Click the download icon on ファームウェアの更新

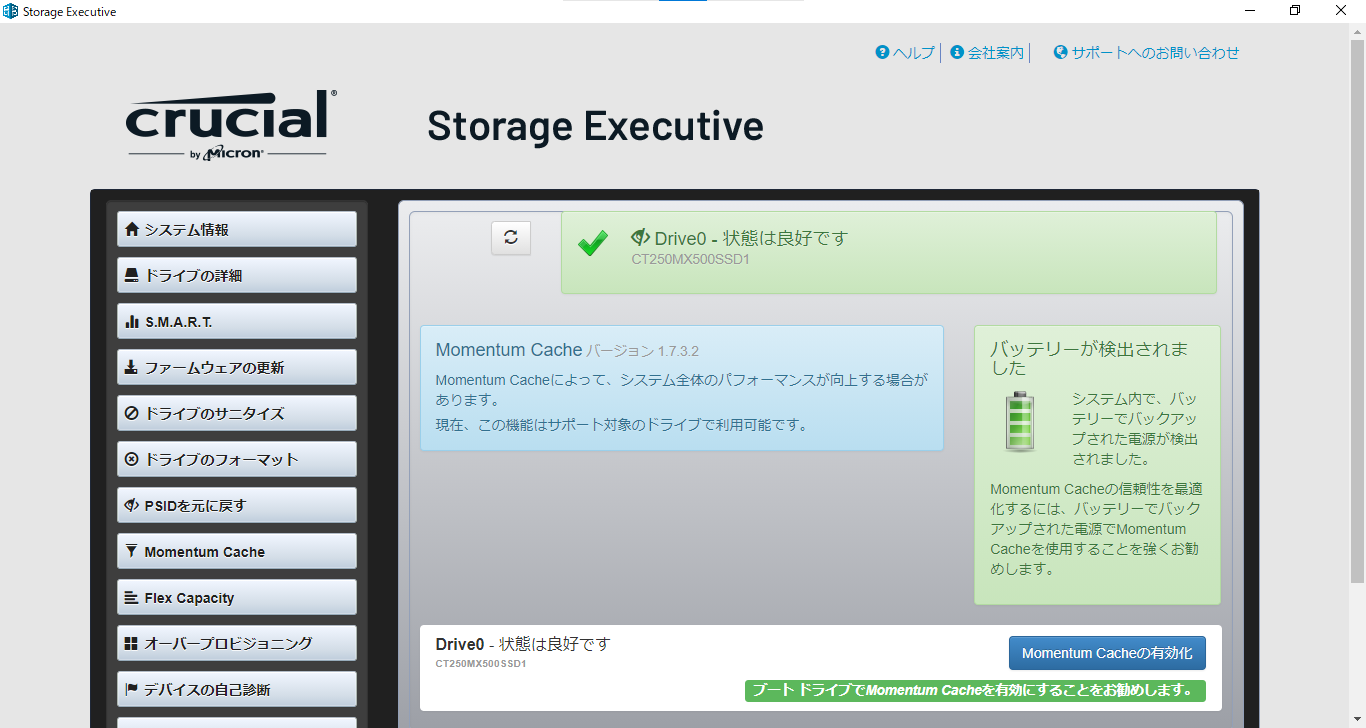[x=131, y=367]
